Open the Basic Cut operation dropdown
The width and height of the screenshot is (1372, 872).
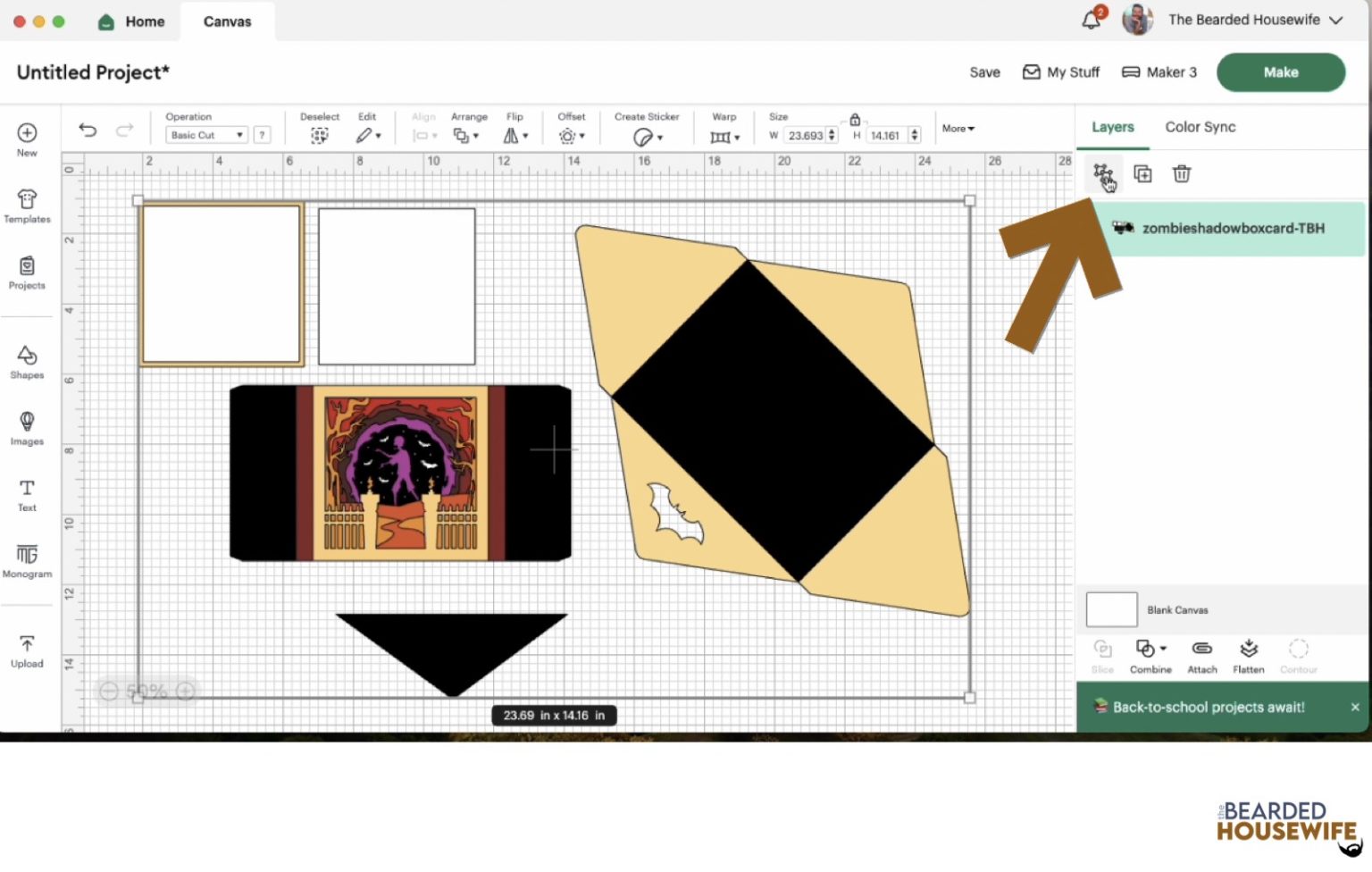pyautogui.click(x=206, y=135)
